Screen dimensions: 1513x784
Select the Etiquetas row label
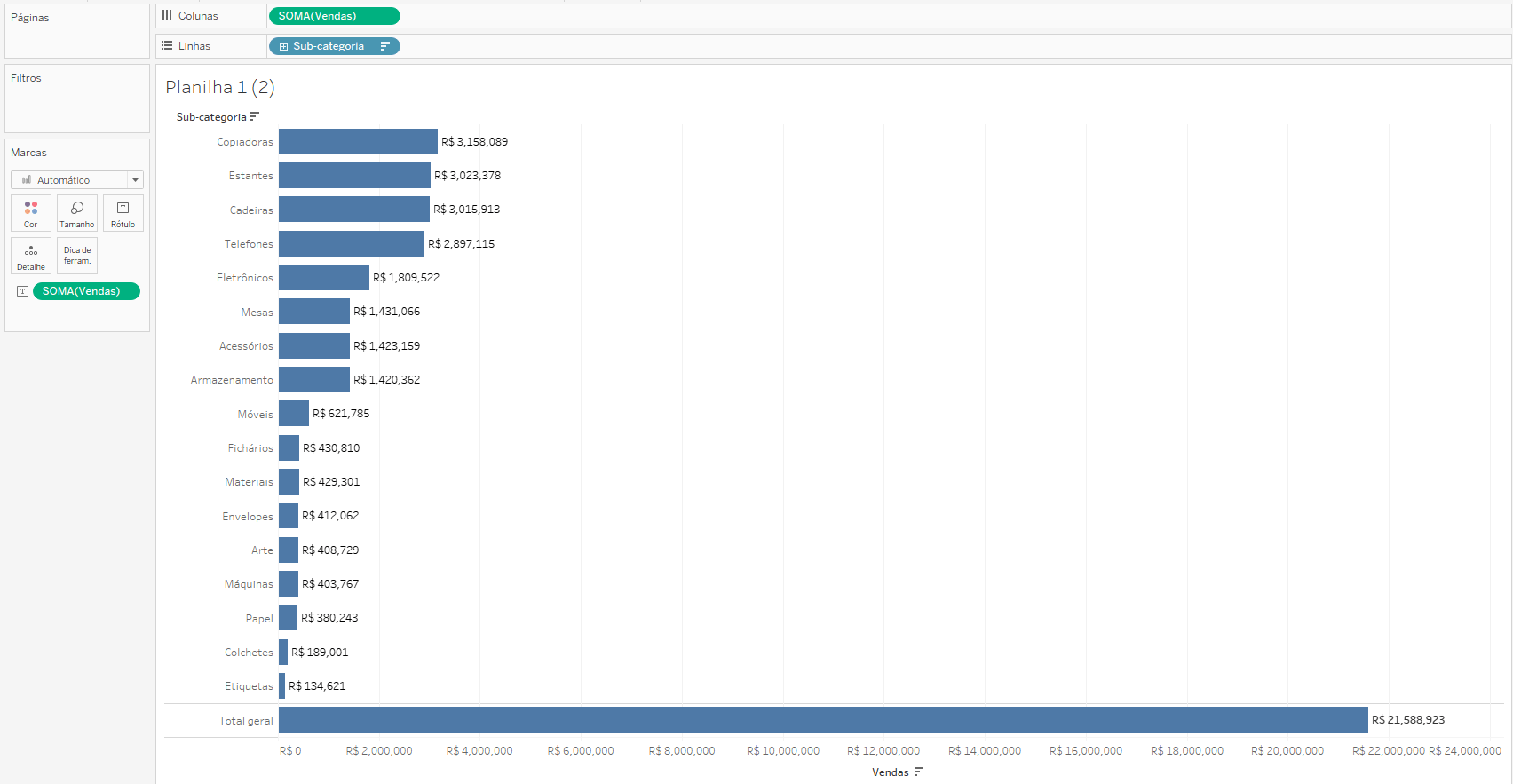(x=249, y=686)
